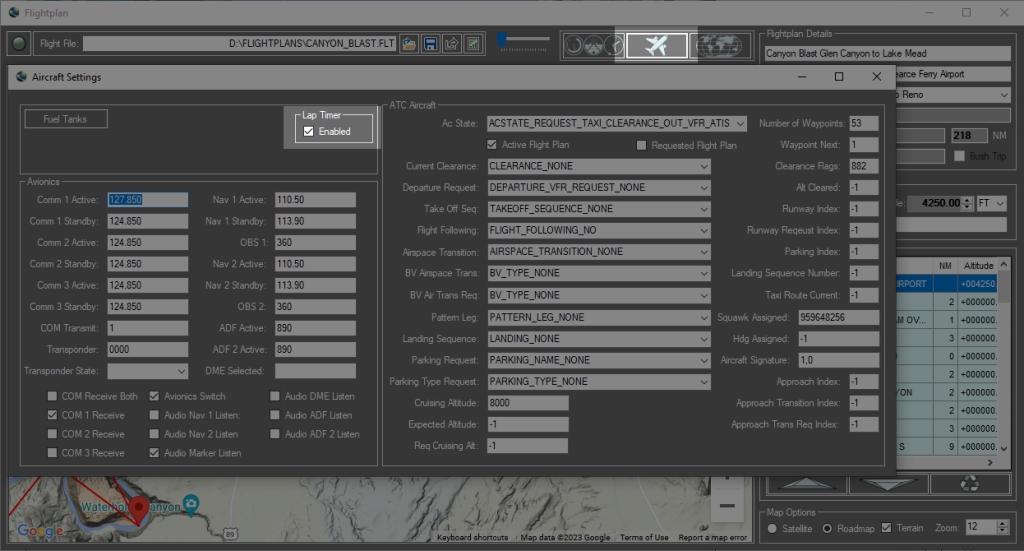Screen dimensions: 1024x551
Task: Toggle the Avionics Switch checkbox
Action: [154, 396]
